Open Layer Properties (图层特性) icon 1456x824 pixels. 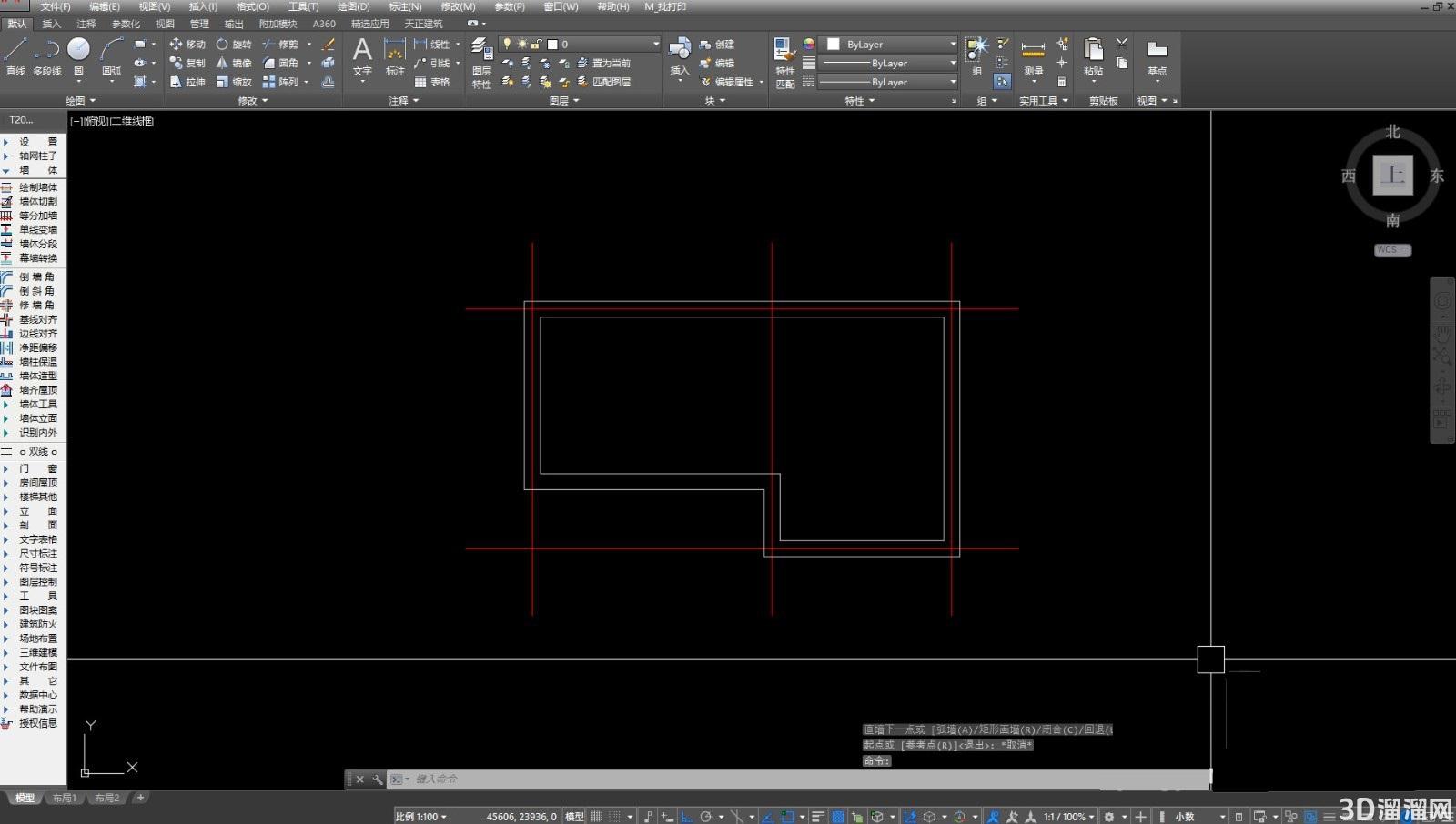point(481,62)
